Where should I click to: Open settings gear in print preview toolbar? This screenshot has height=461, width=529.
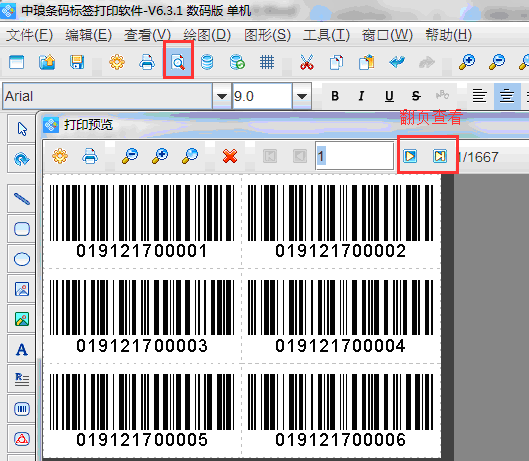tap(60, 156)
